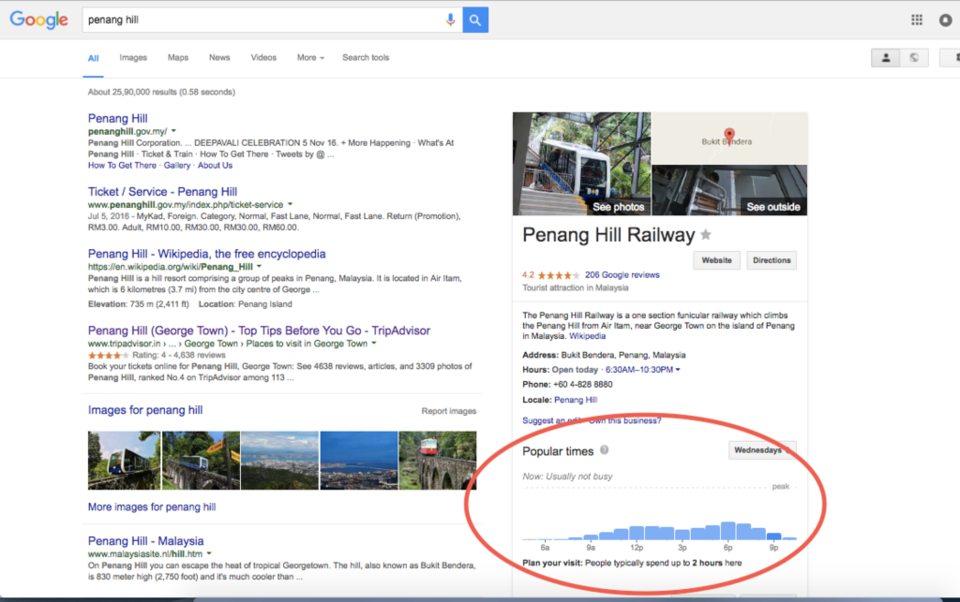The width and height of the screenshot is (960, 602).
Task: Open the Bukit Bendera map preview
Action: pyautogui.click(x=729, y=138)
